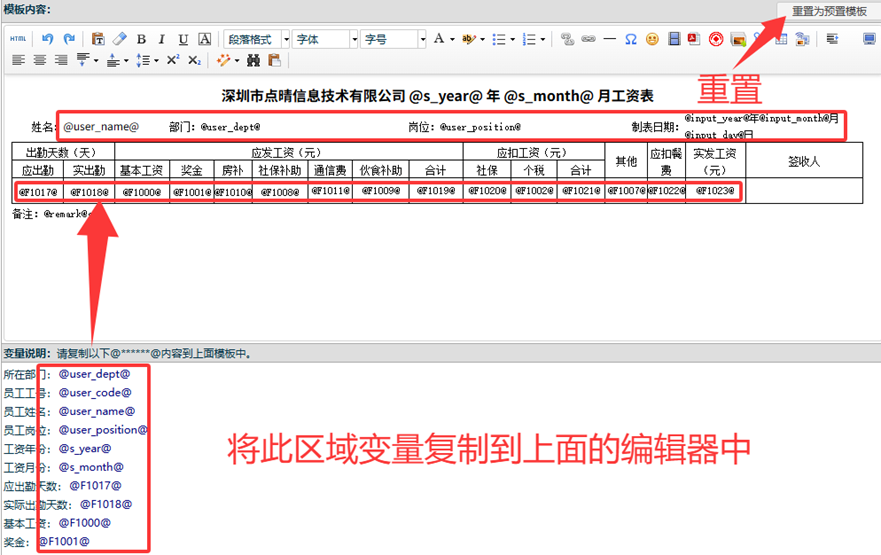This screenshot has width=881, height=555.
Task: Click the empty 签收人 cell in table
Action: (803, 190)
